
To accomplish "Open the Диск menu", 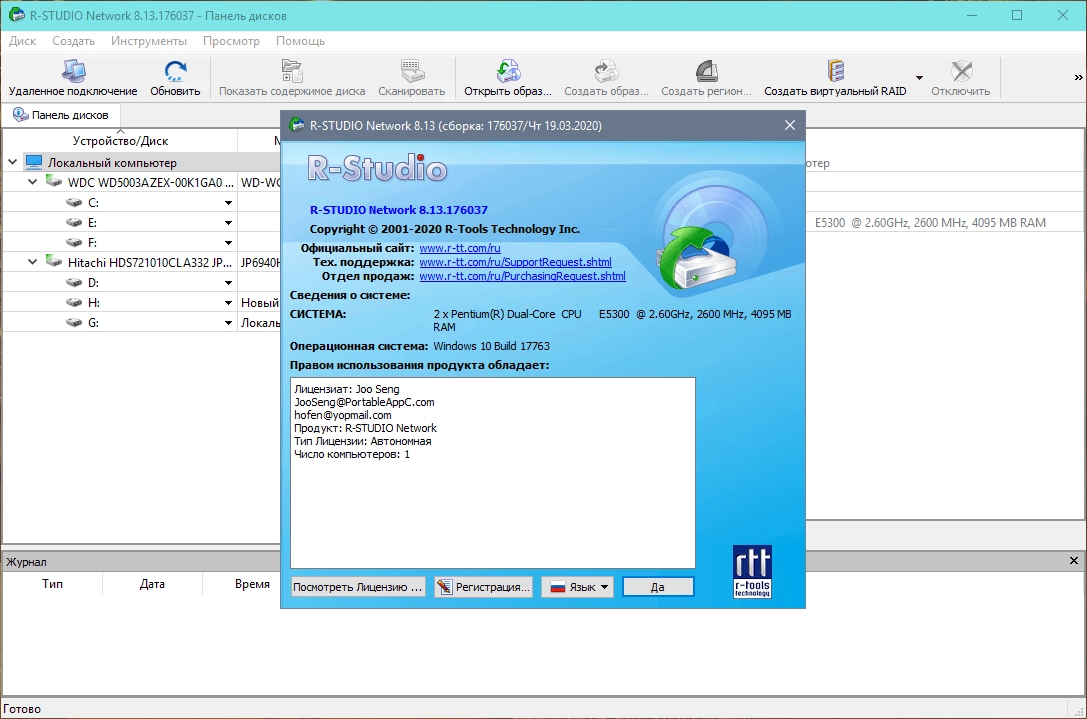I will click(23, 41).
